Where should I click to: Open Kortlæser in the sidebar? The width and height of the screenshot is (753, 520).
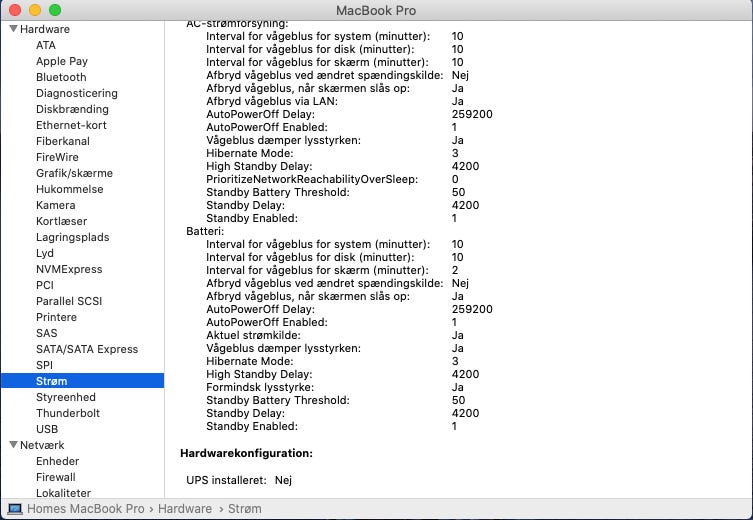pyautogui.click(x=61, y=221)
